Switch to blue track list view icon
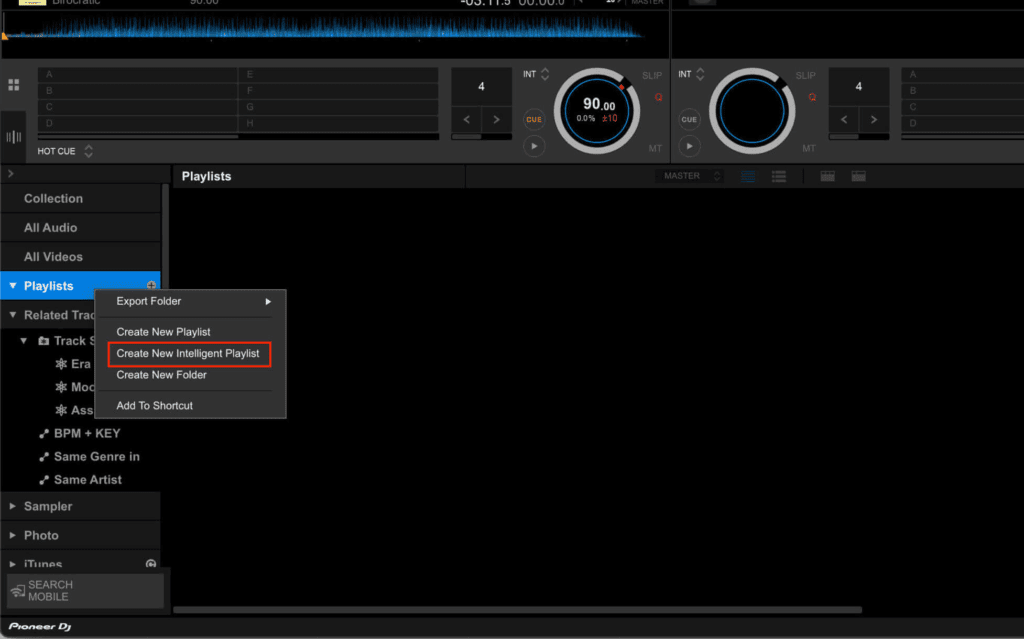1024x639 pixels. [749, 176]
